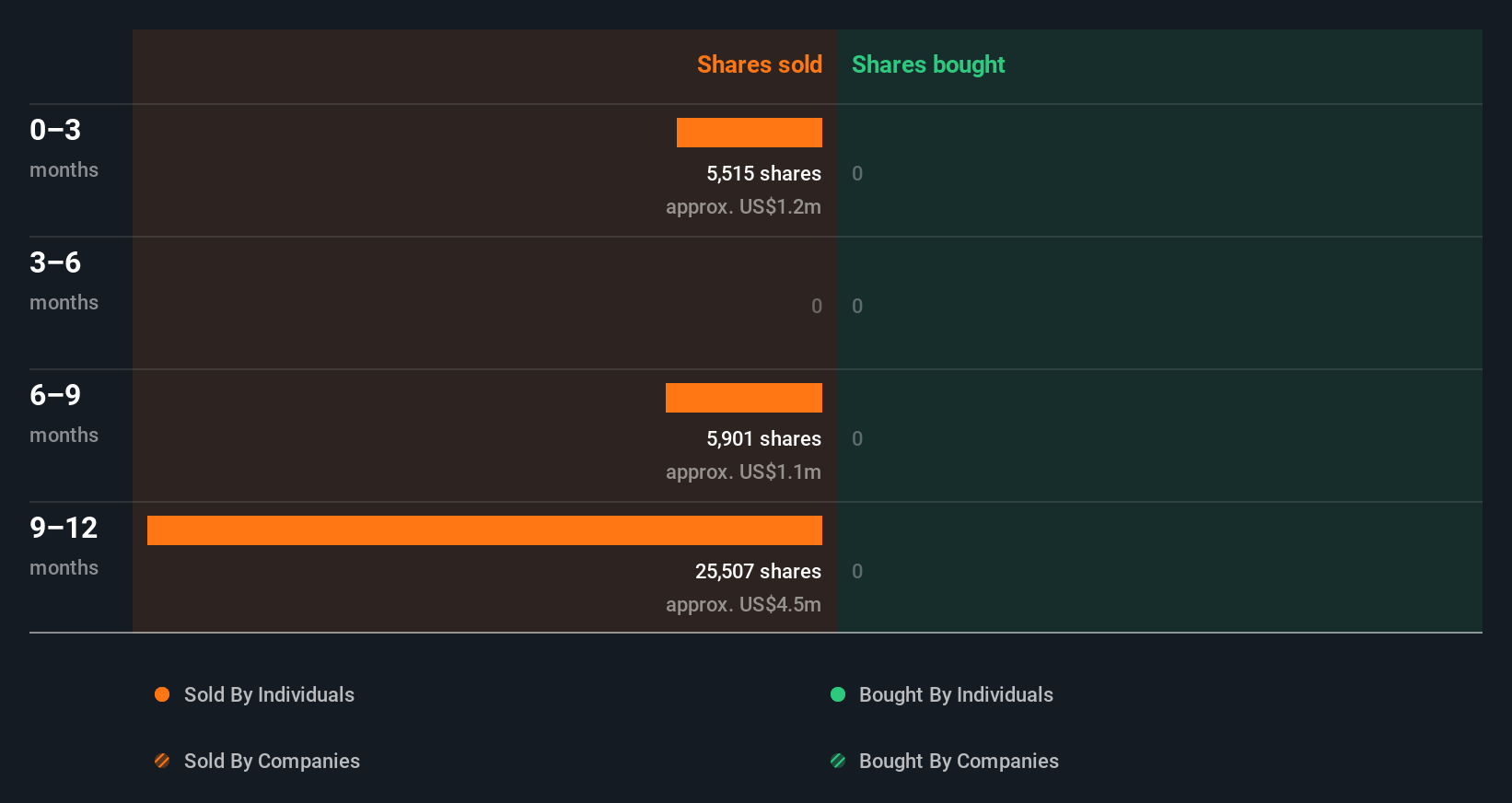The image size is (1512, 803).
Task: Click the 'Bought By Individuals' legend label
Action: (956, 694)
